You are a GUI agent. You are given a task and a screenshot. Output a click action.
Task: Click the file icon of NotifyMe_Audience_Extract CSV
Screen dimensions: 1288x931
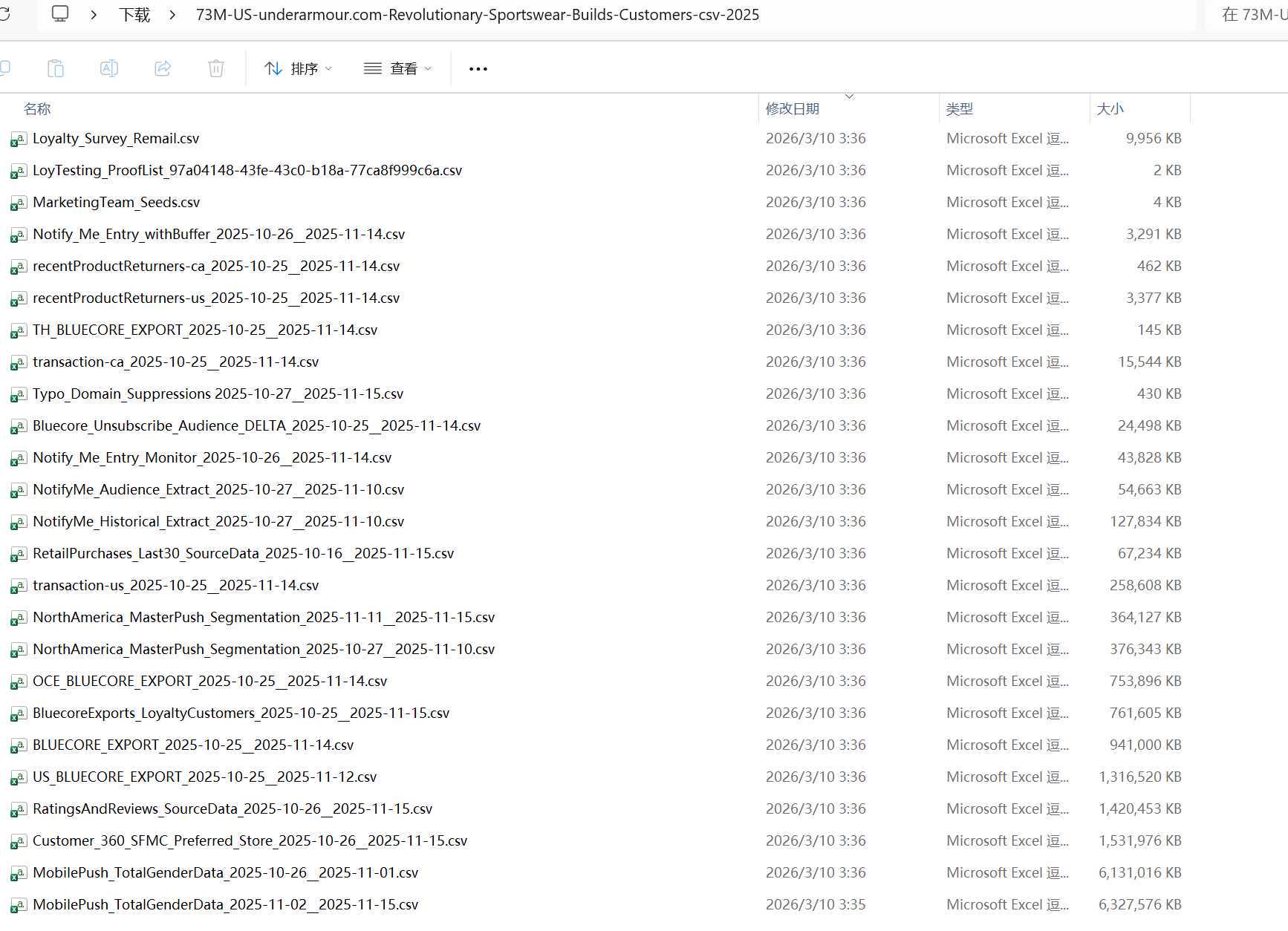(x=19, y=491)
